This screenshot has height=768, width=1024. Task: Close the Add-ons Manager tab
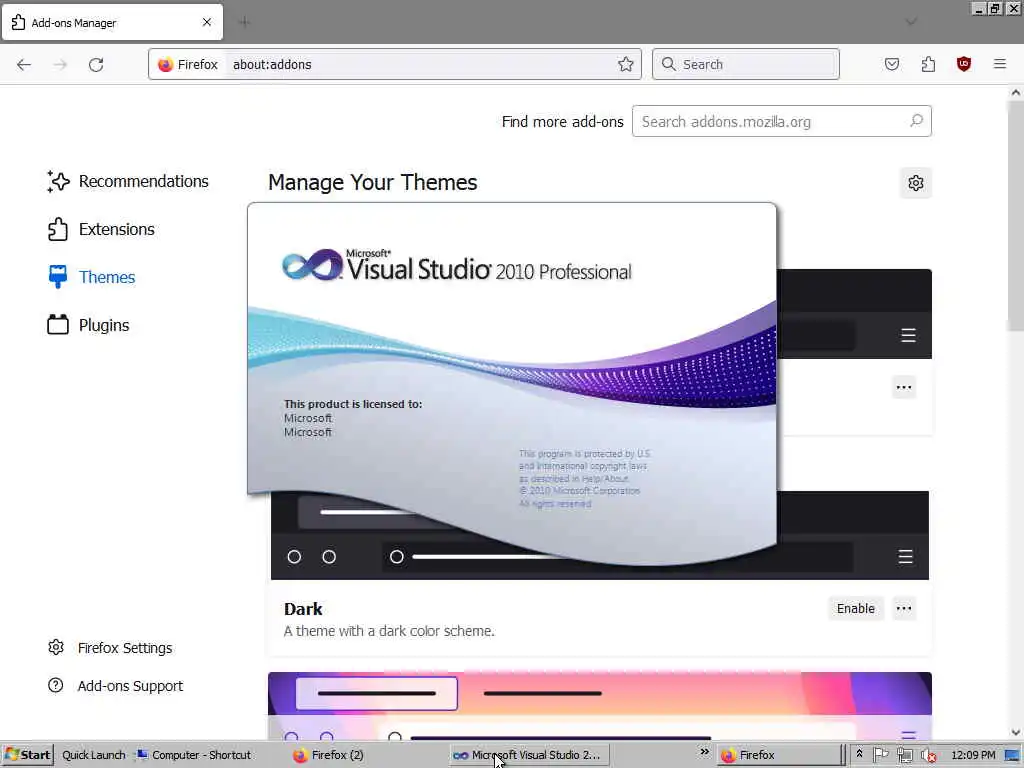click(207, 22)
